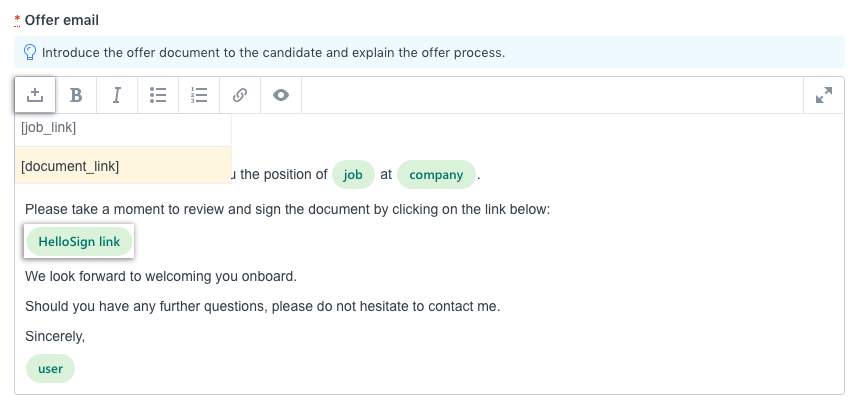Click the 'Should you have any further questions' line
Screen dimensions: 858x407
(x=263, y=306)
